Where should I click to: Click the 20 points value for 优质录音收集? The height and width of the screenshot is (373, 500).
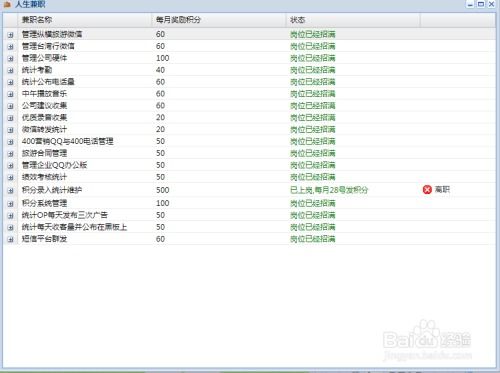[160, 117]
